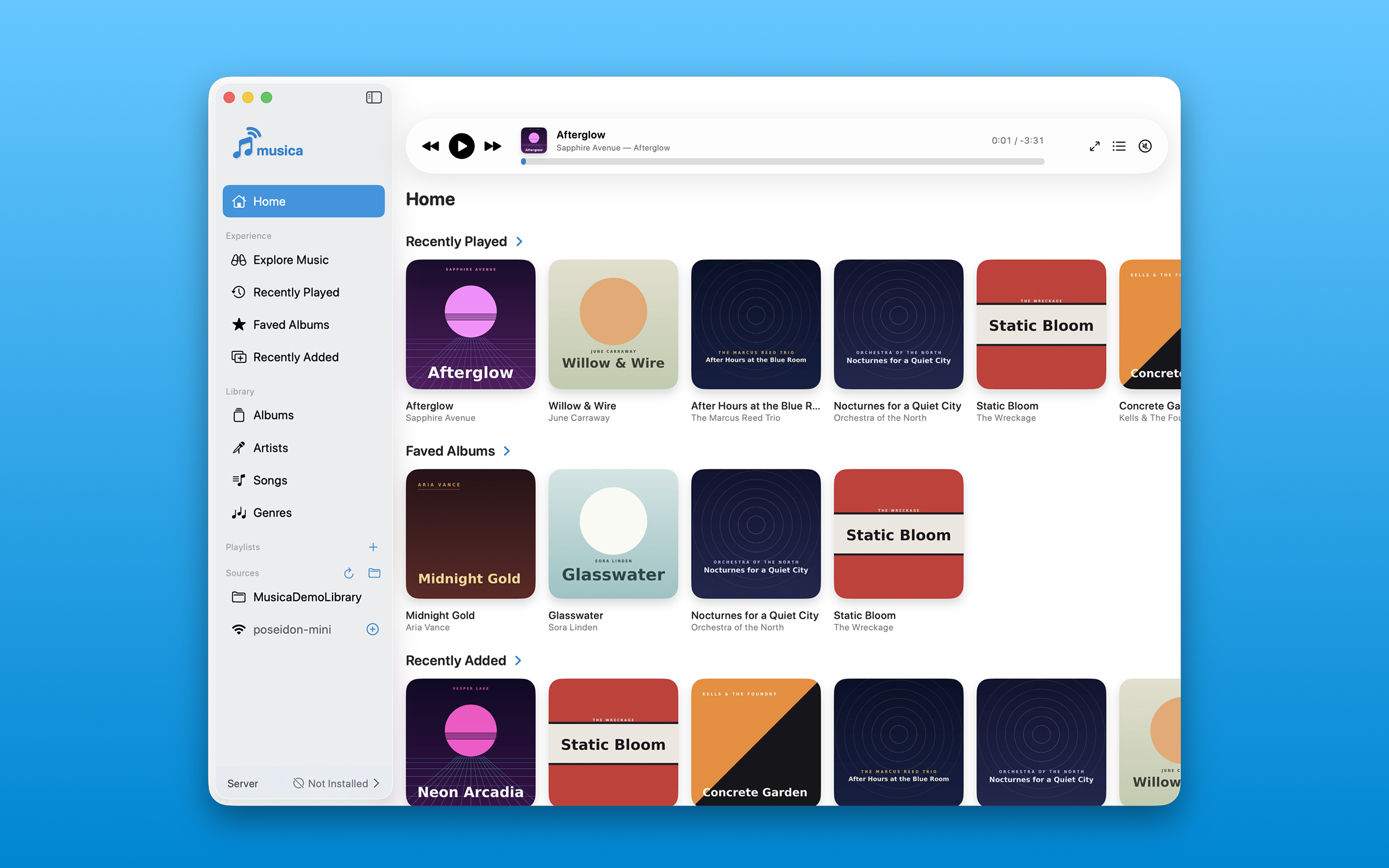Screen dimensions: 1389x868
Task: Open Static Bloom cover in Recently Added
Action: click(613, 742)
